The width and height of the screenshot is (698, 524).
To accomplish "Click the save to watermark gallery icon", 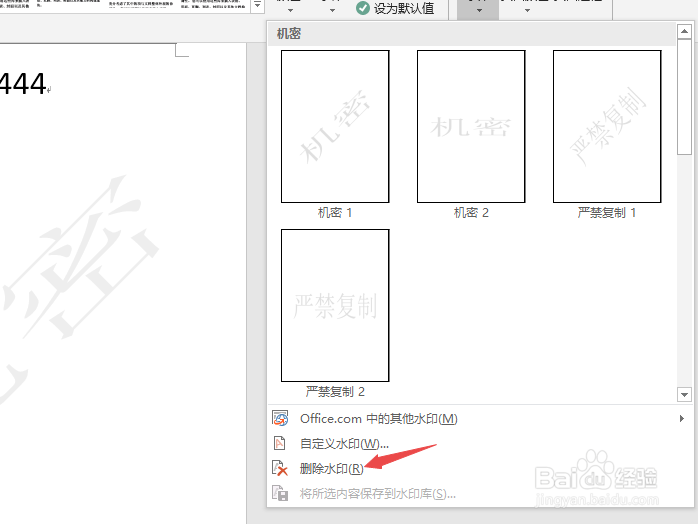I will pos(280,493).
